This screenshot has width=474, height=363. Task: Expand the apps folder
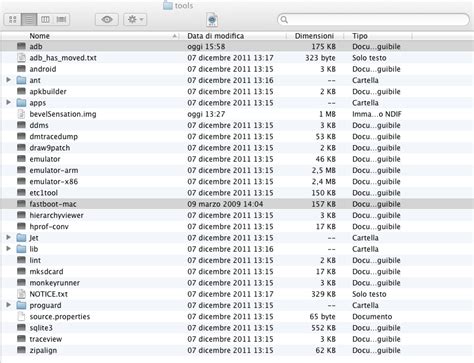(x=9, y=102)
